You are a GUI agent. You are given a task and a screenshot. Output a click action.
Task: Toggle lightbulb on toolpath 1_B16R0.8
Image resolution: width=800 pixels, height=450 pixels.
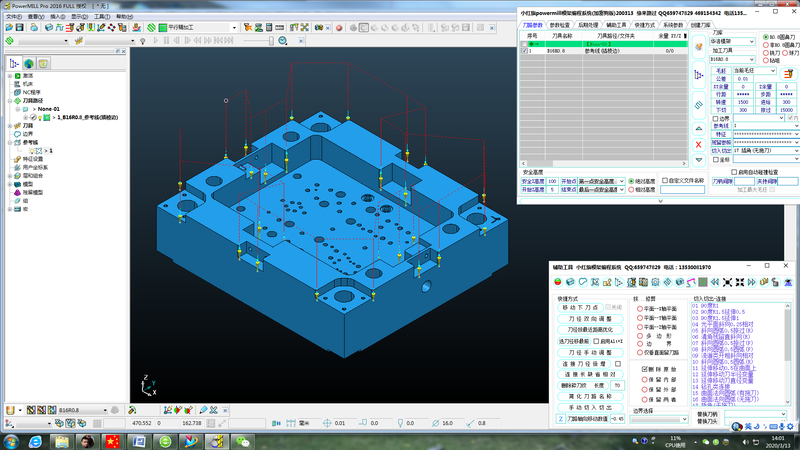click(x=40, y=117)
